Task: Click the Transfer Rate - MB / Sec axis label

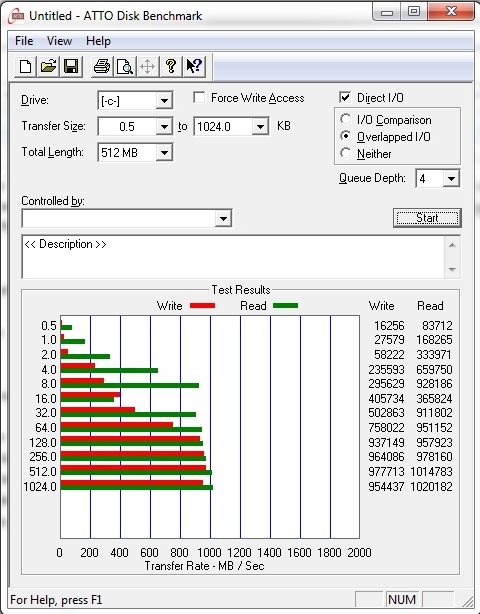Action: pyautogui.click(x=204, y=566)
